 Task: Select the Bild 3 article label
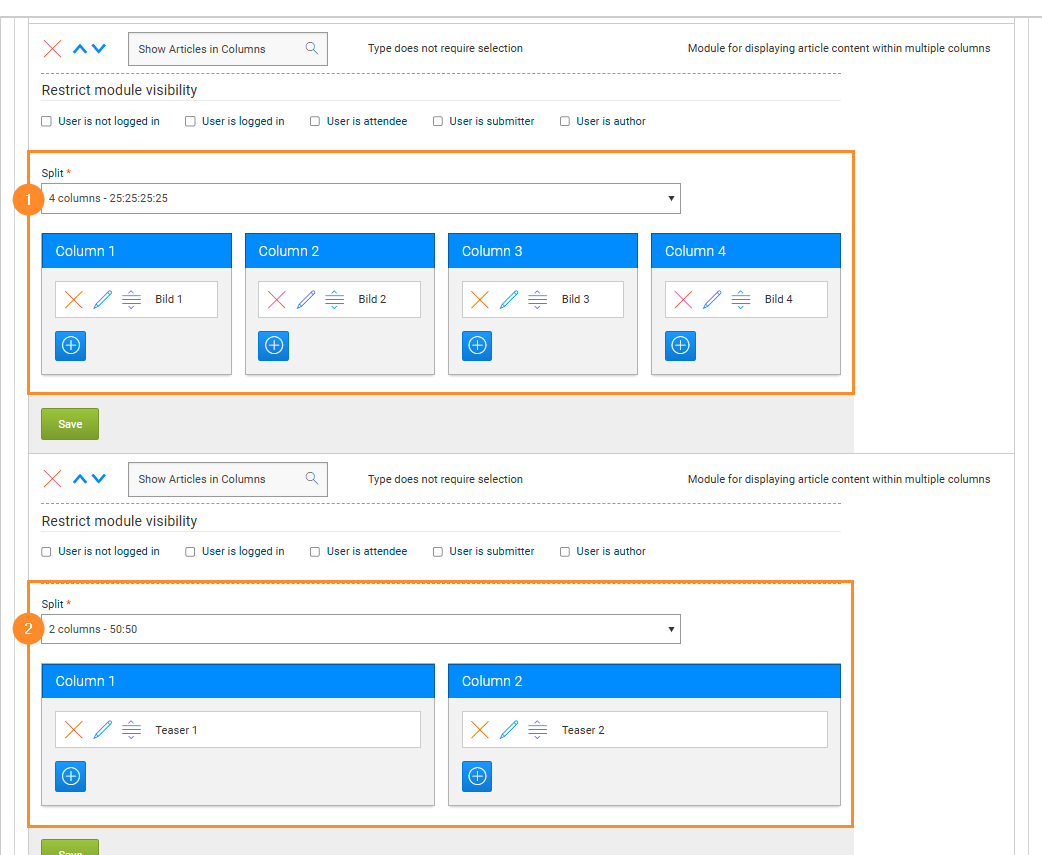(x=575, y=300)
